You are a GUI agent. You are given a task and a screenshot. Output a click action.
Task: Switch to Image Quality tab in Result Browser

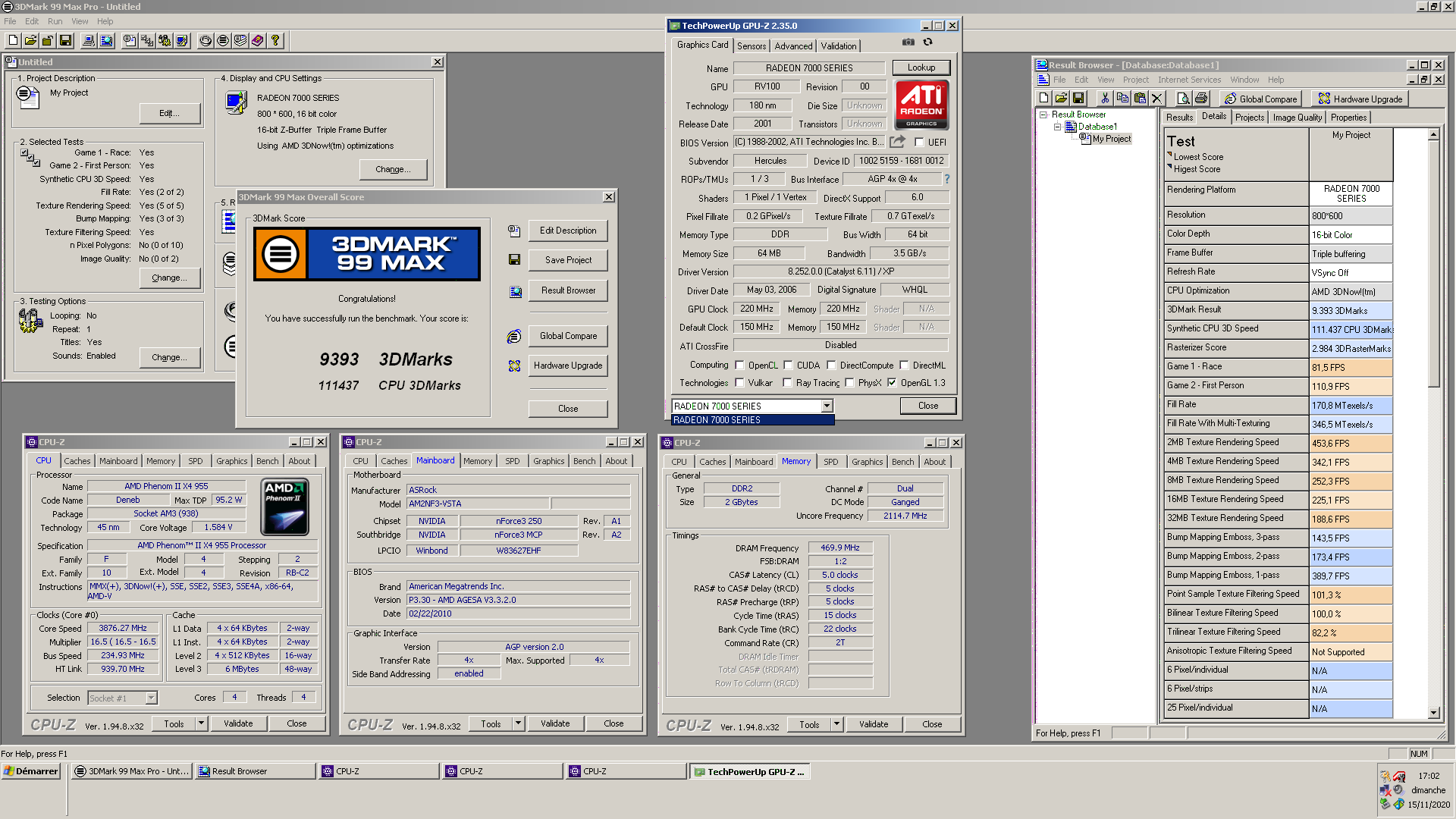tap(1297, 118)
